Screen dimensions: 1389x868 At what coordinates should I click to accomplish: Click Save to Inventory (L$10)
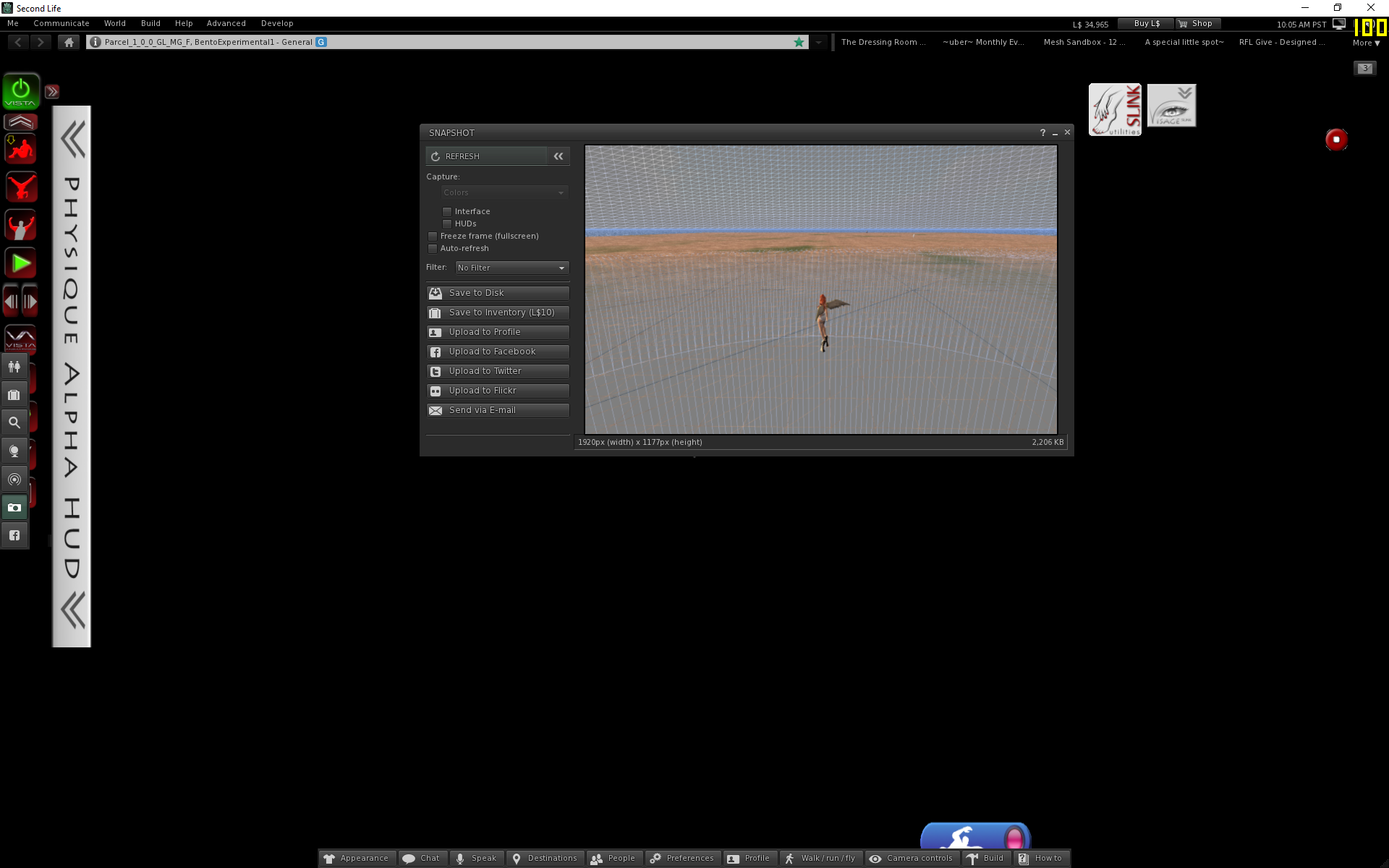point(498,312)
